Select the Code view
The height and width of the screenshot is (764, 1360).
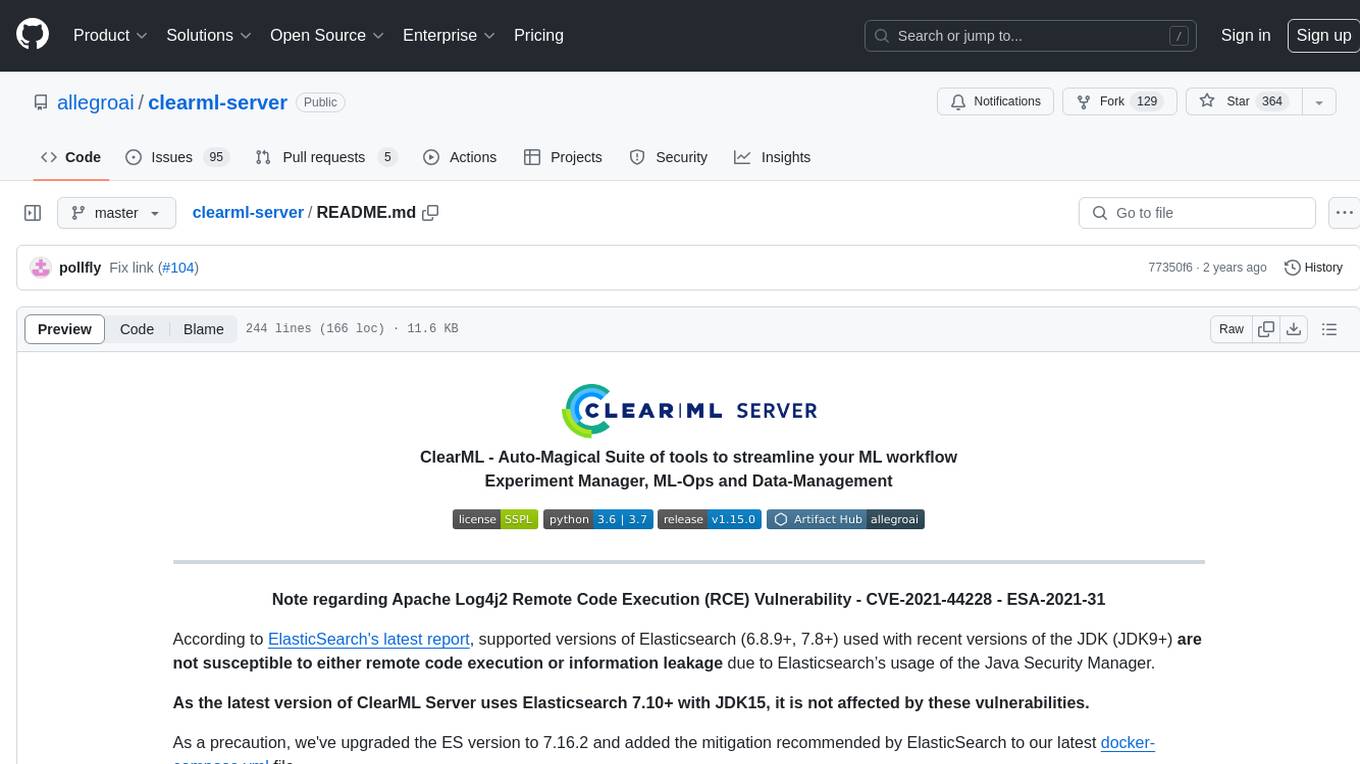click(x=137, y=329)
